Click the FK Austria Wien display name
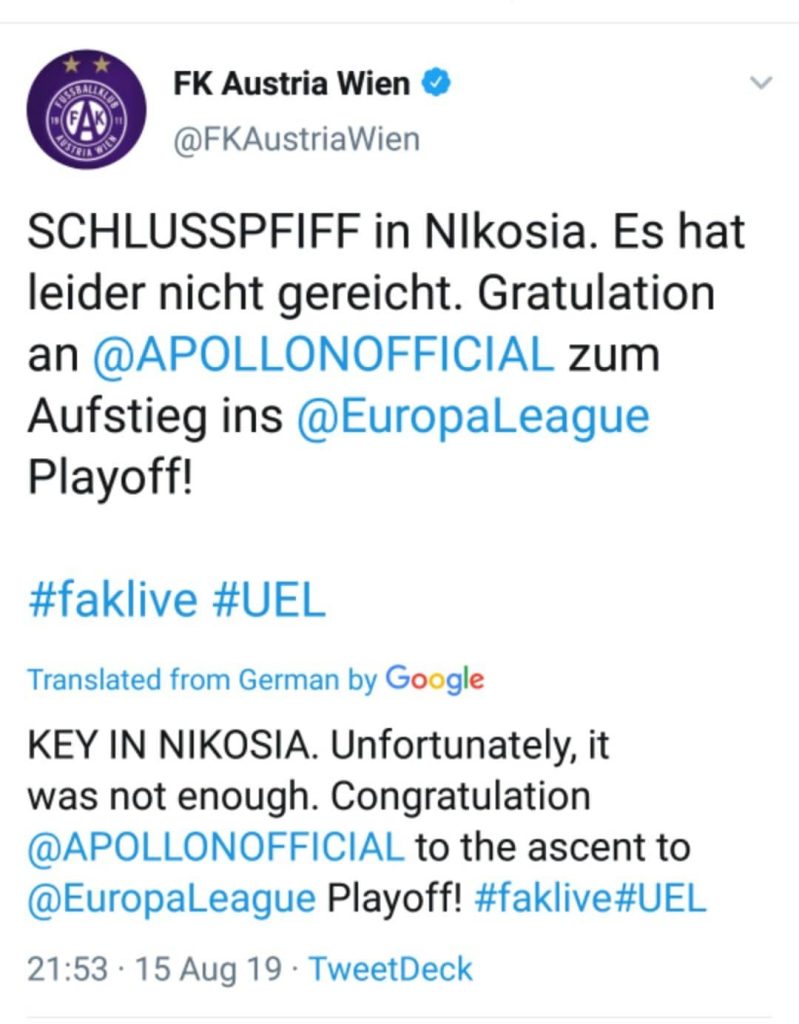799x1024 pixels. coord(291,84)
